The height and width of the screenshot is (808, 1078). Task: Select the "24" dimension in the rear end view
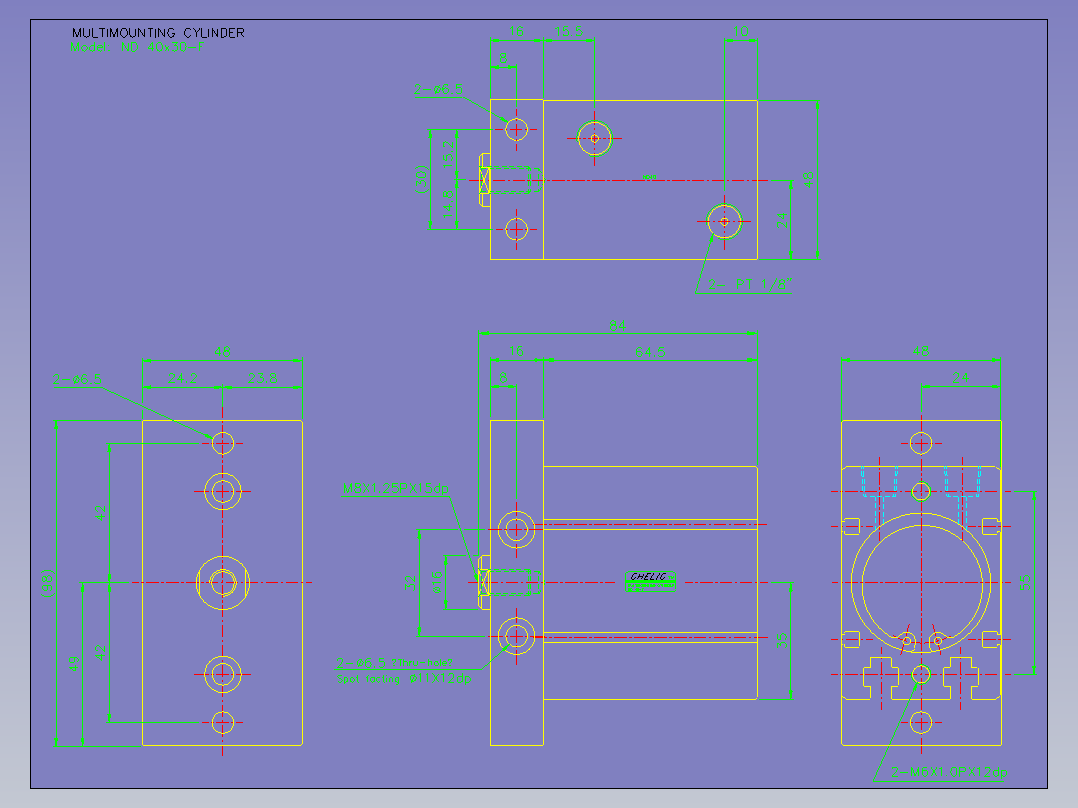960,378
